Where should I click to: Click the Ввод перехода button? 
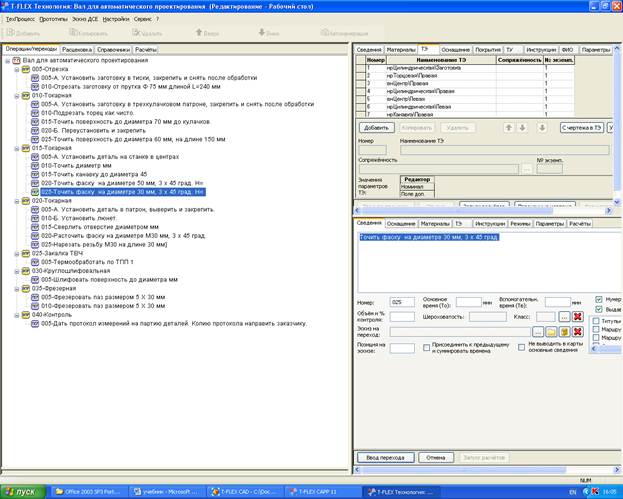[x=385, y=458]
